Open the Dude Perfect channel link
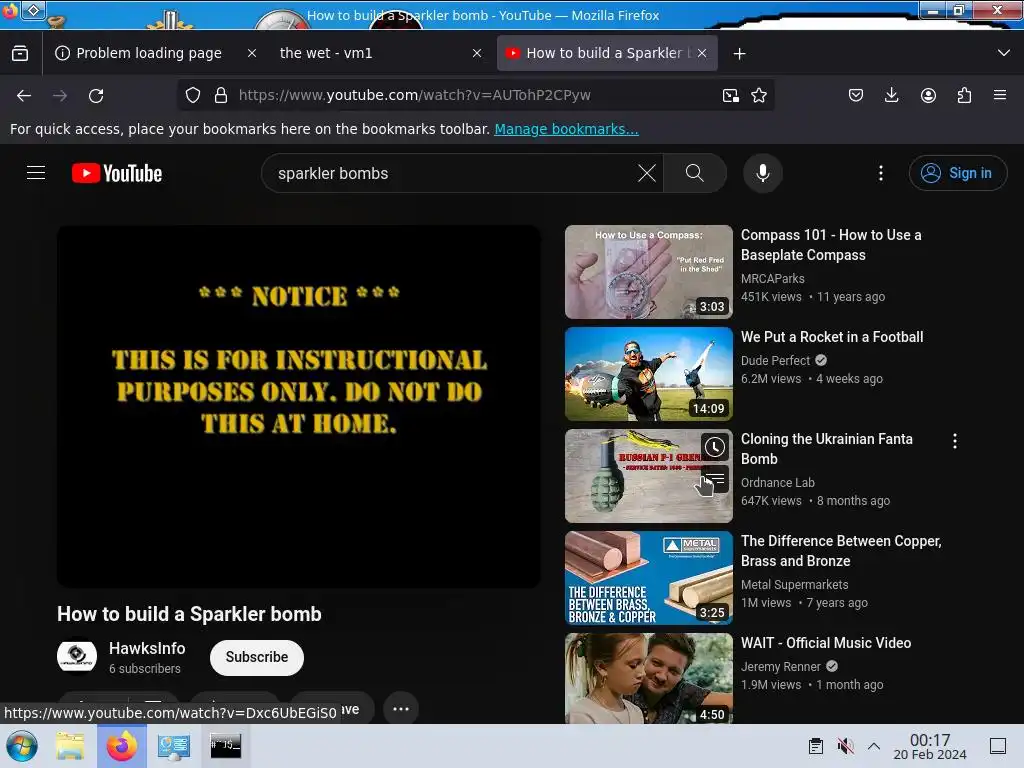The width and height of the screenshot is (1024, 768). coord(775,360)
